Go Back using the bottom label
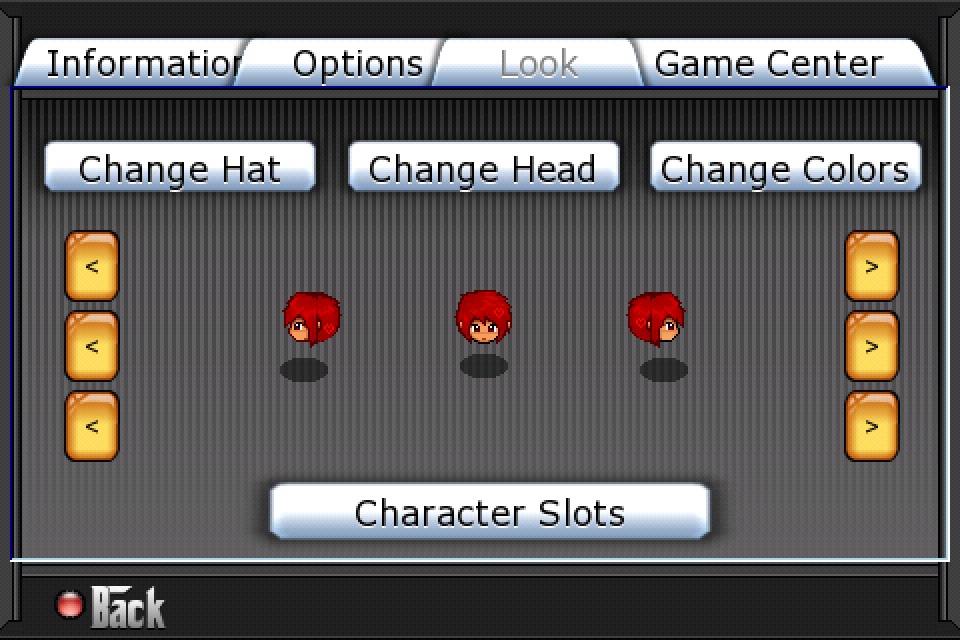The image size is (960, 640). pyautogui.click(x=128, y=607)
